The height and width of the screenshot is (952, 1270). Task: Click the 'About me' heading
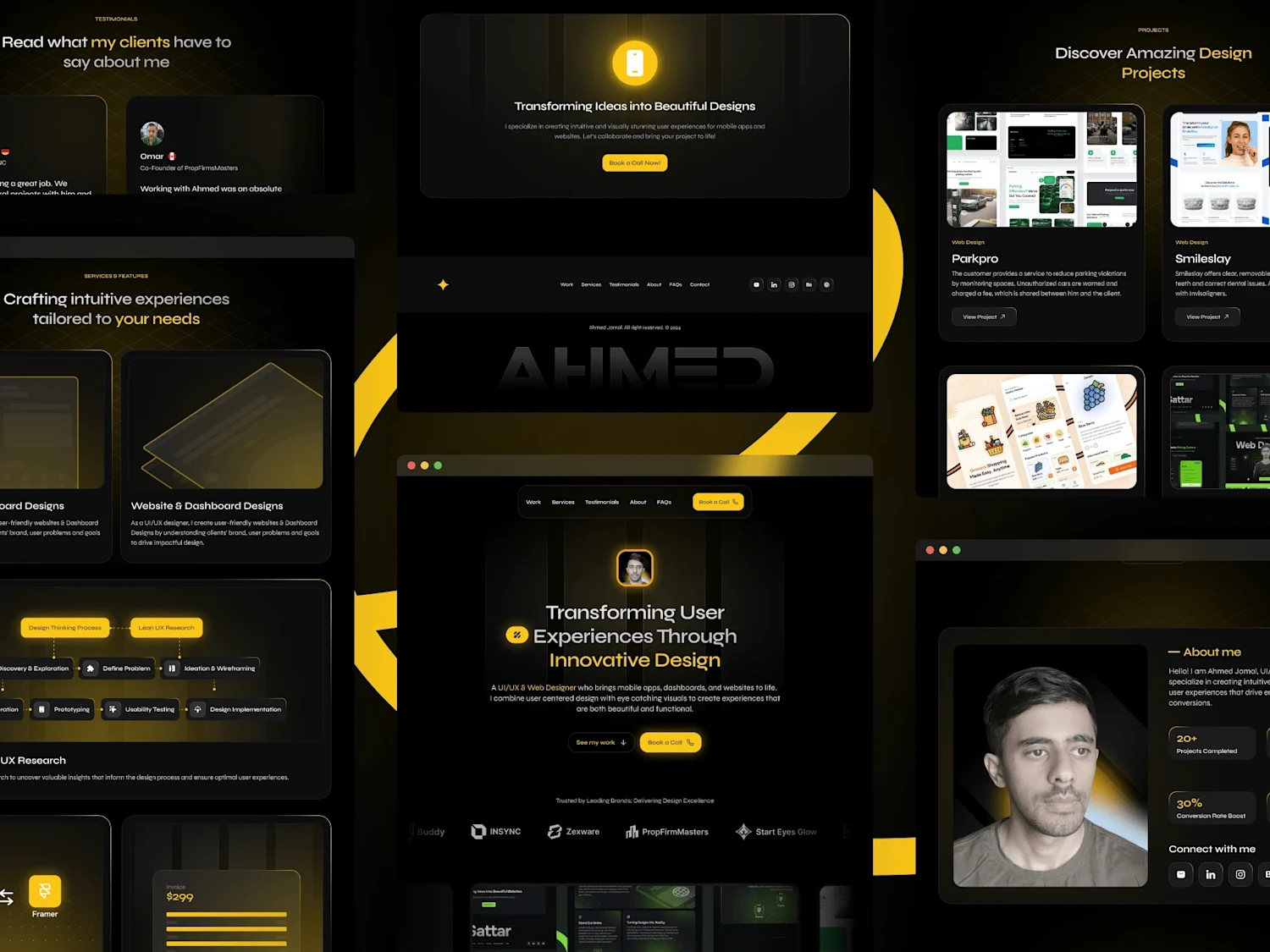coord(1212,652)
